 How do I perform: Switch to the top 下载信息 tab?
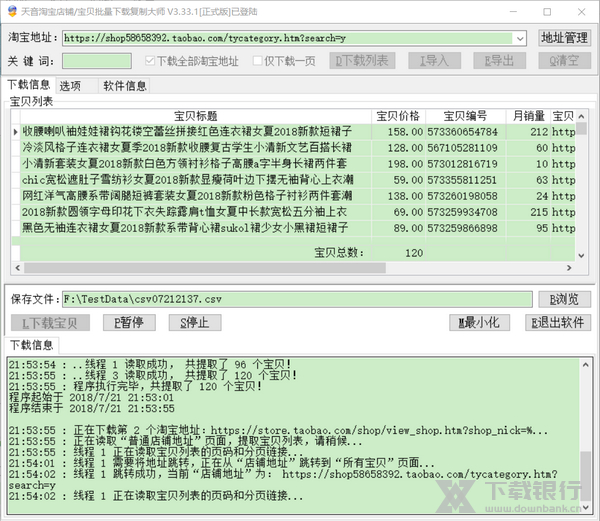click(x=29, y=85)
